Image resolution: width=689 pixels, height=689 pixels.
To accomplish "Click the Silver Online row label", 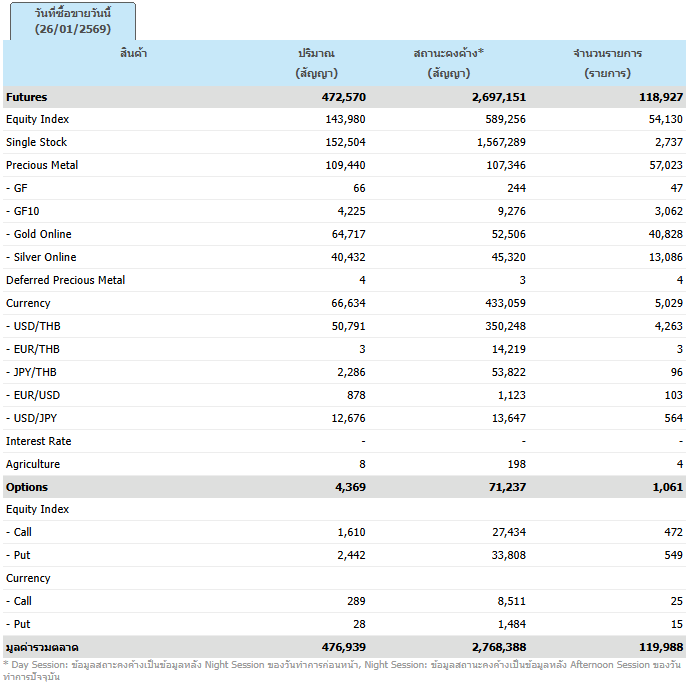I will click(x=41, y=258).
